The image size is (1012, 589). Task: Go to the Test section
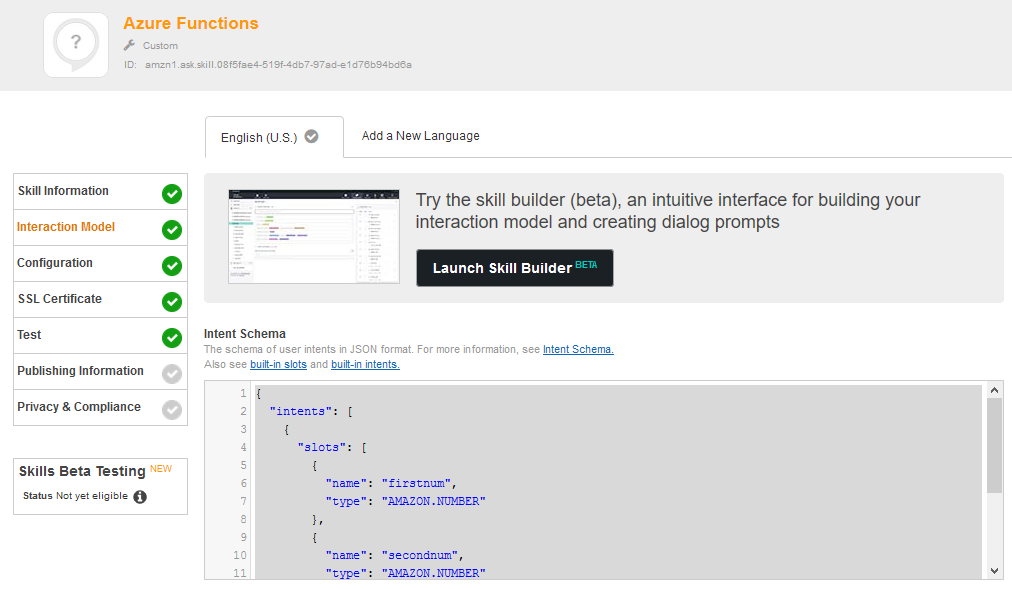tap(101, 335)
